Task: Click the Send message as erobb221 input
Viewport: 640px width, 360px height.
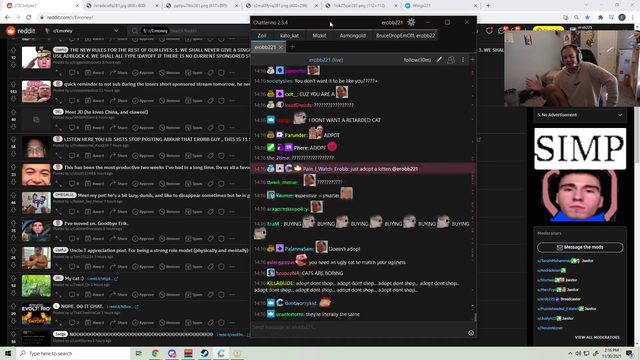Action: [359, 327]
